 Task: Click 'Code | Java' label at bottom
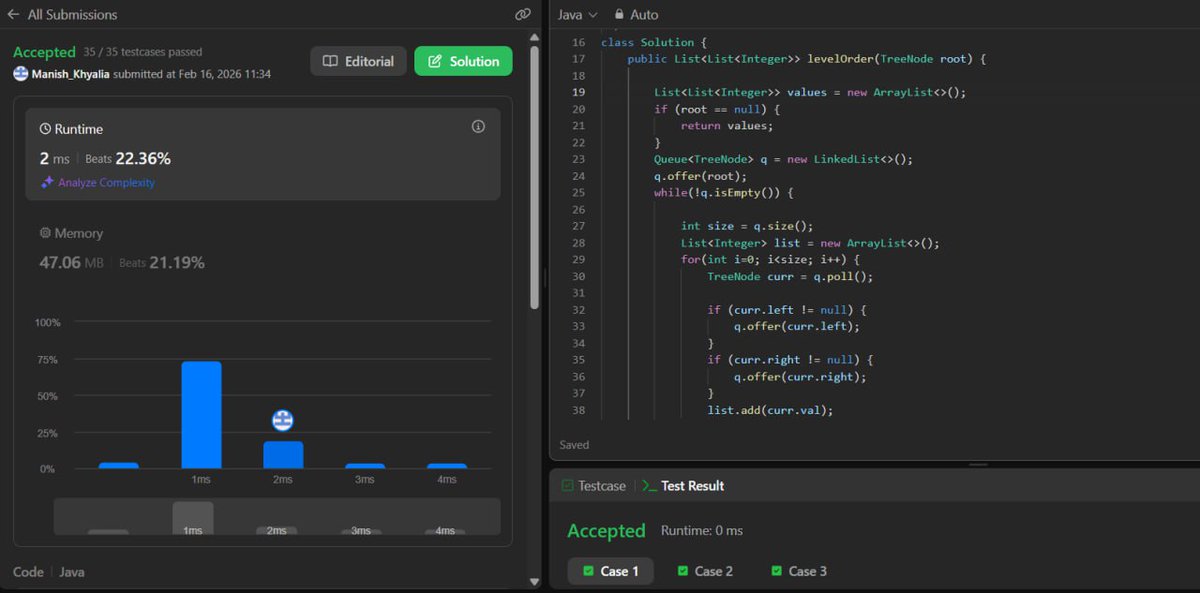click(49, 572)
